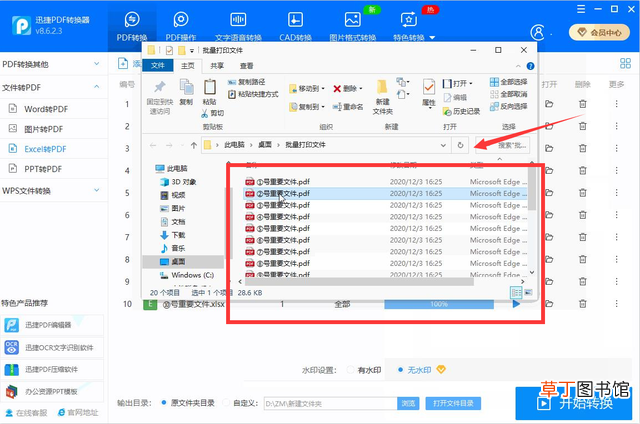Click the 粘贴 clipboard icon
640x424 pixels.
[x=210, y=87]
